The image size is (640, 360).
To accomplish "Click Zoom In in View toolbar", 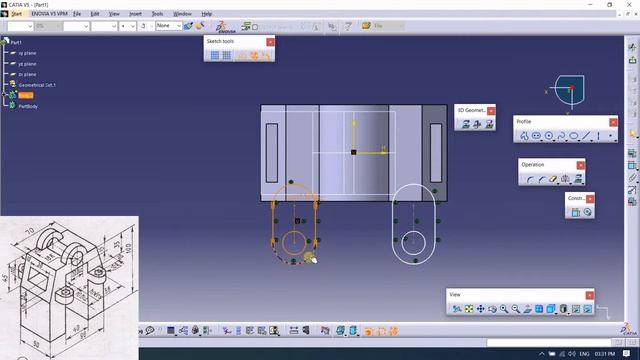I will 504,309.
